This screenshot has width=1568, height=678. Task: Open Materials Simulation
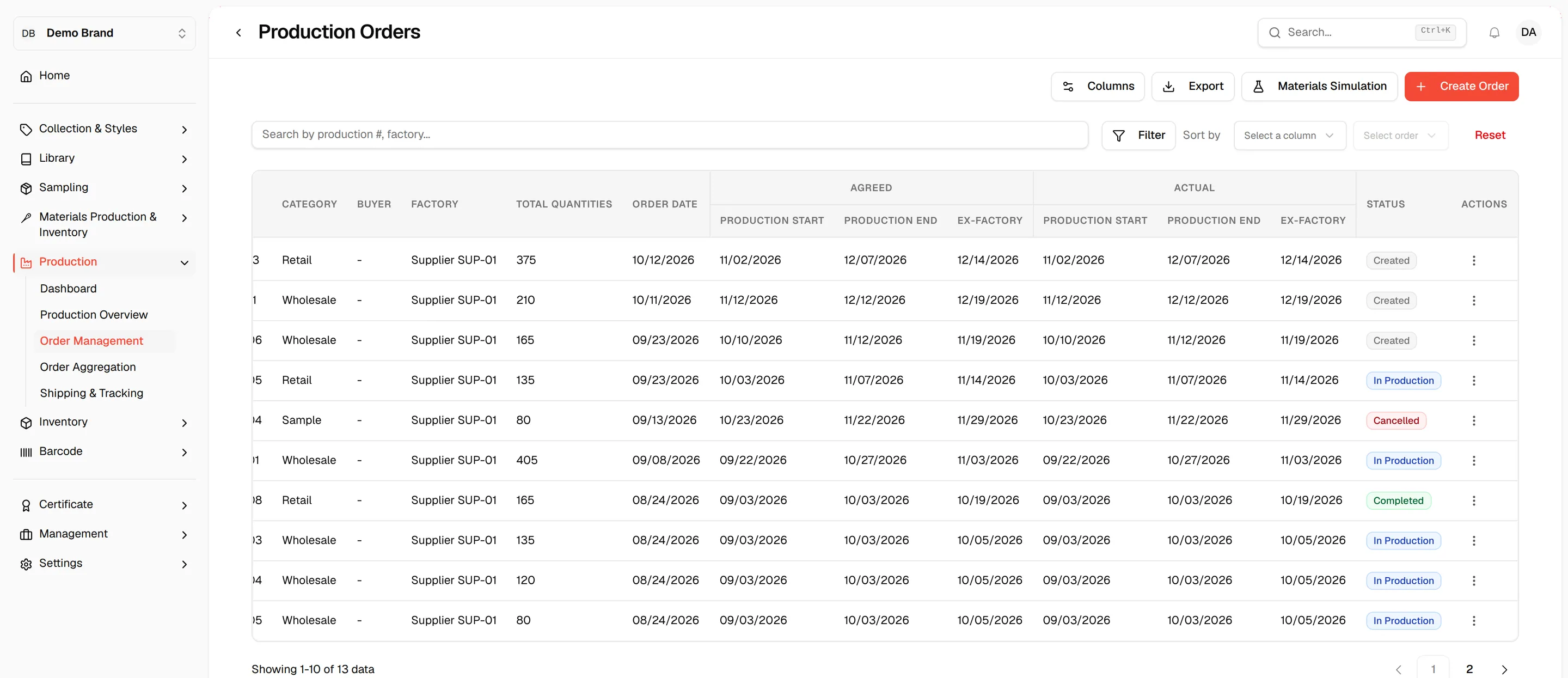click(1319, 87)
